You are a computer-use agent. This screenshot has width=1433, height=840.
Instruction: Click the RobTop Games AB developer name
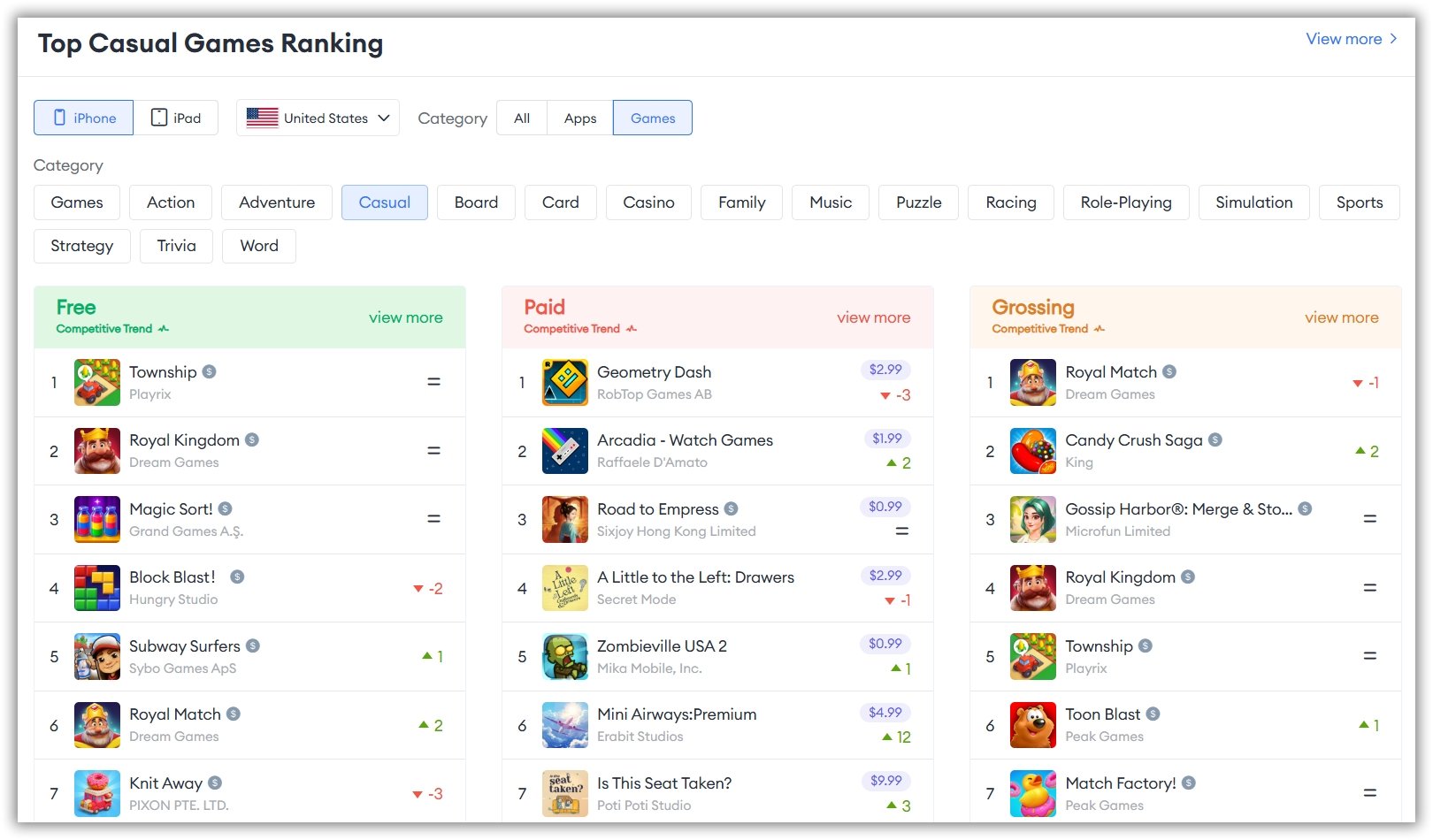pos(655,394)
